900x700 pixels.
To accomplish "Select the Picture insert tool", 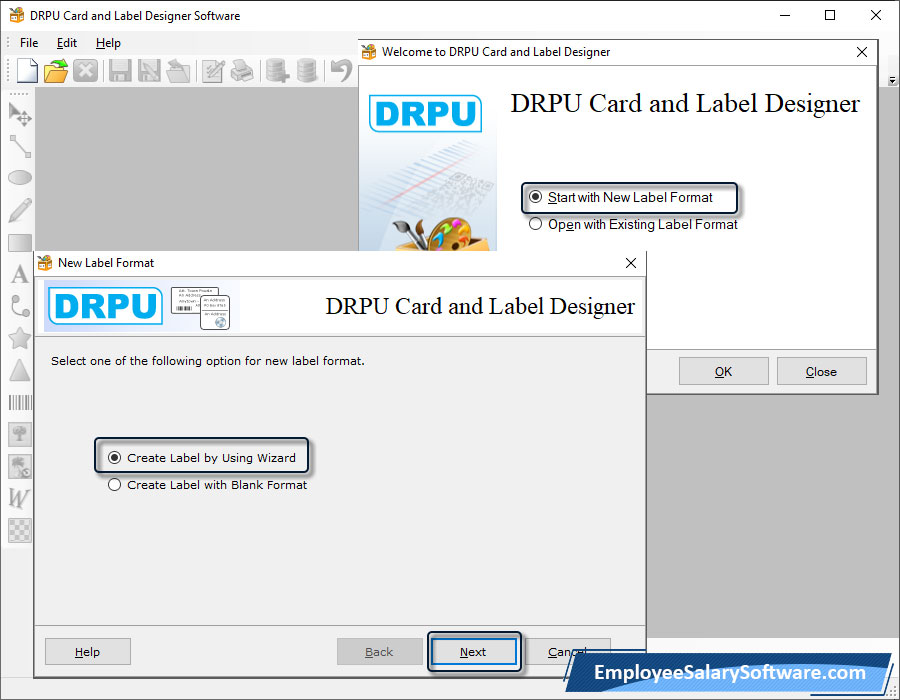I will (x=20, y=434).
